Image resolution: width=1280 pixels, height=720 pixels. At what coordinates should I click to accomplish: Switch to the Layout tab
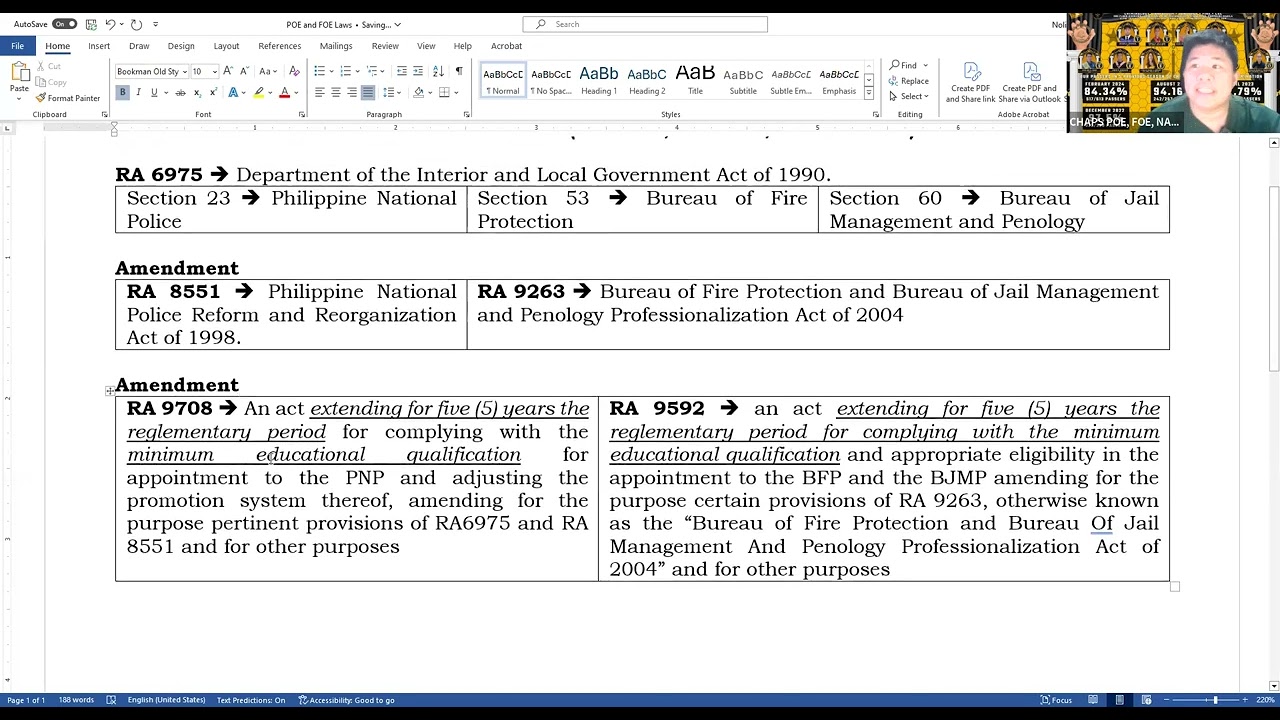click(x=226, y=46)
